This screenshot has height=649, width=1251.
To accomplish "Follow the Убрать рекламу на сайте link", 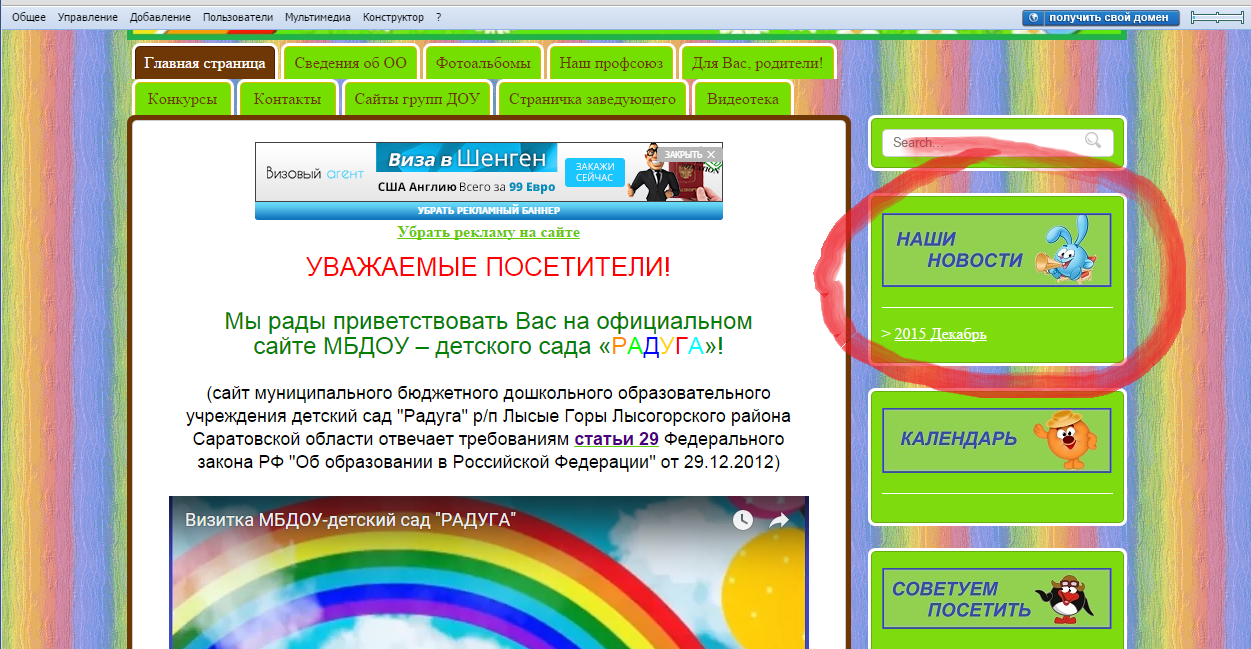I will click(x=488, y=232).
